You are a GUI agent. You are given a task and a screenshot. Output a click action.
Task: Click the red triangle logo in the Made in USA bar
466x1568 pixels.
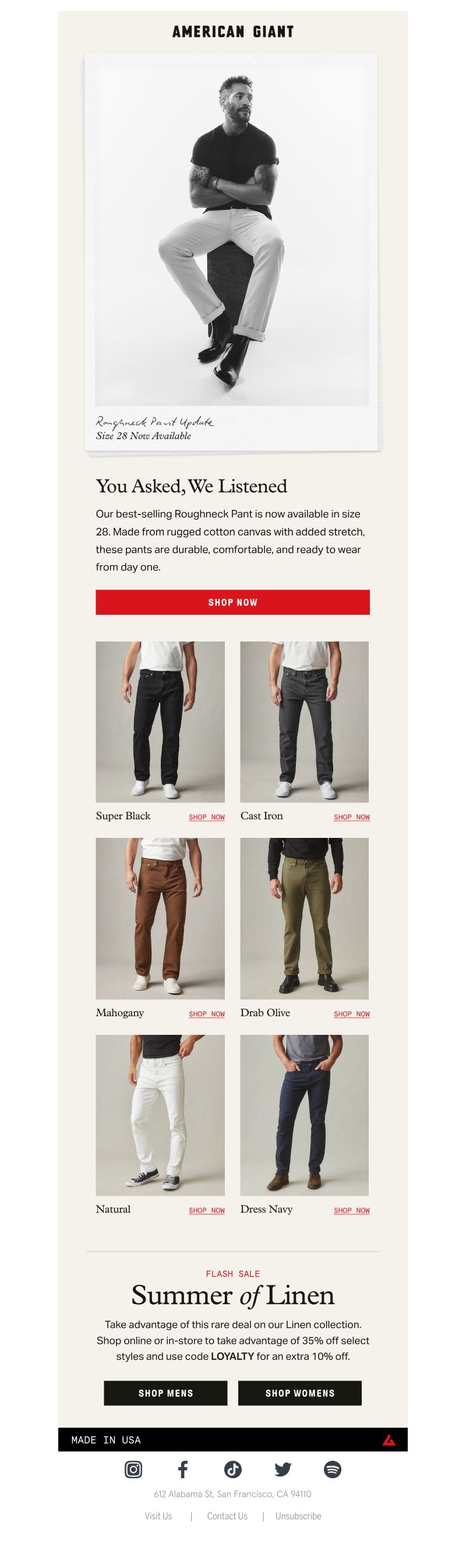coord(389,1440)
